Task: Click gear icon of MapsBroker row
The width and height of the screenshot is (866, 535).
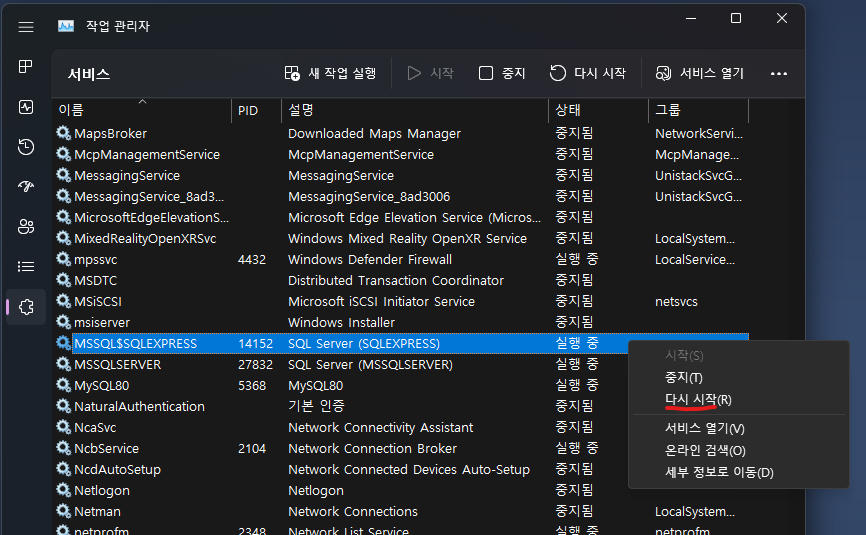Action: [x=64, y=133]
